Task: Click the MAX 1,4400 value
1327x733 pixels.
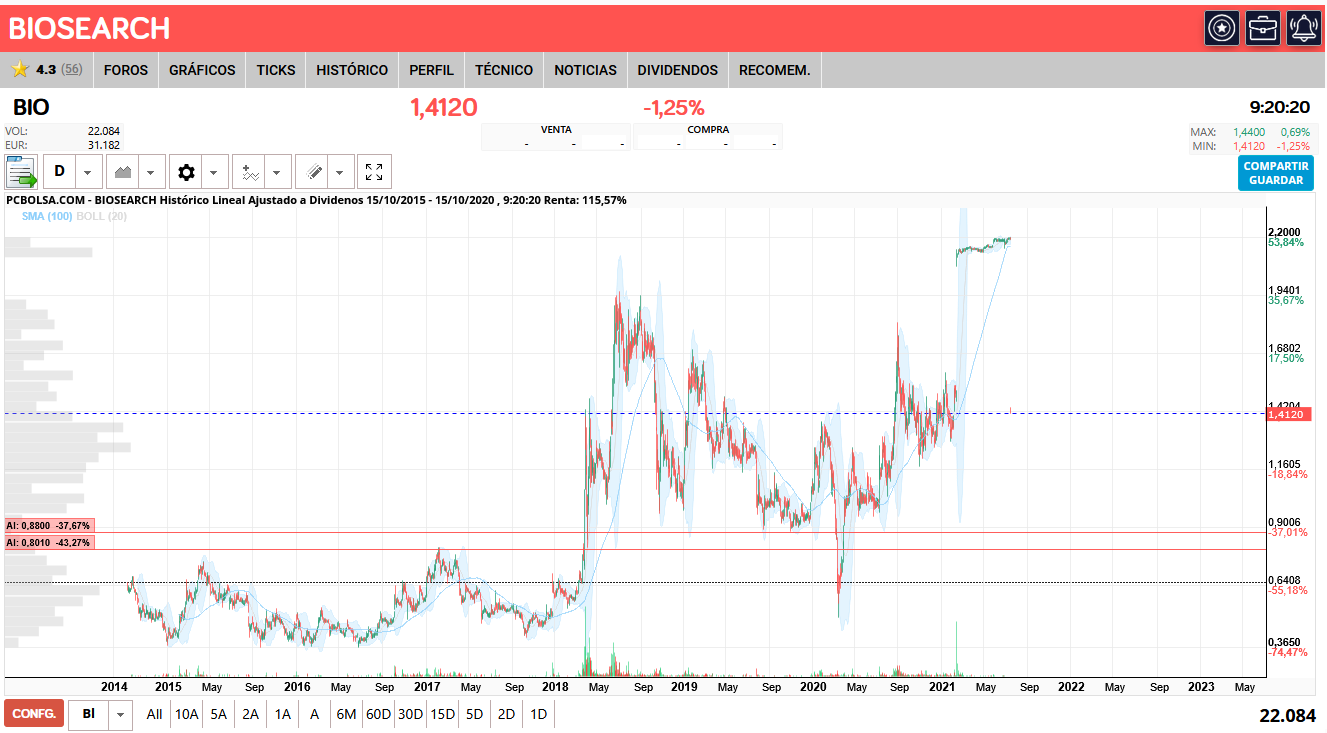Action: pos(1249,132)
